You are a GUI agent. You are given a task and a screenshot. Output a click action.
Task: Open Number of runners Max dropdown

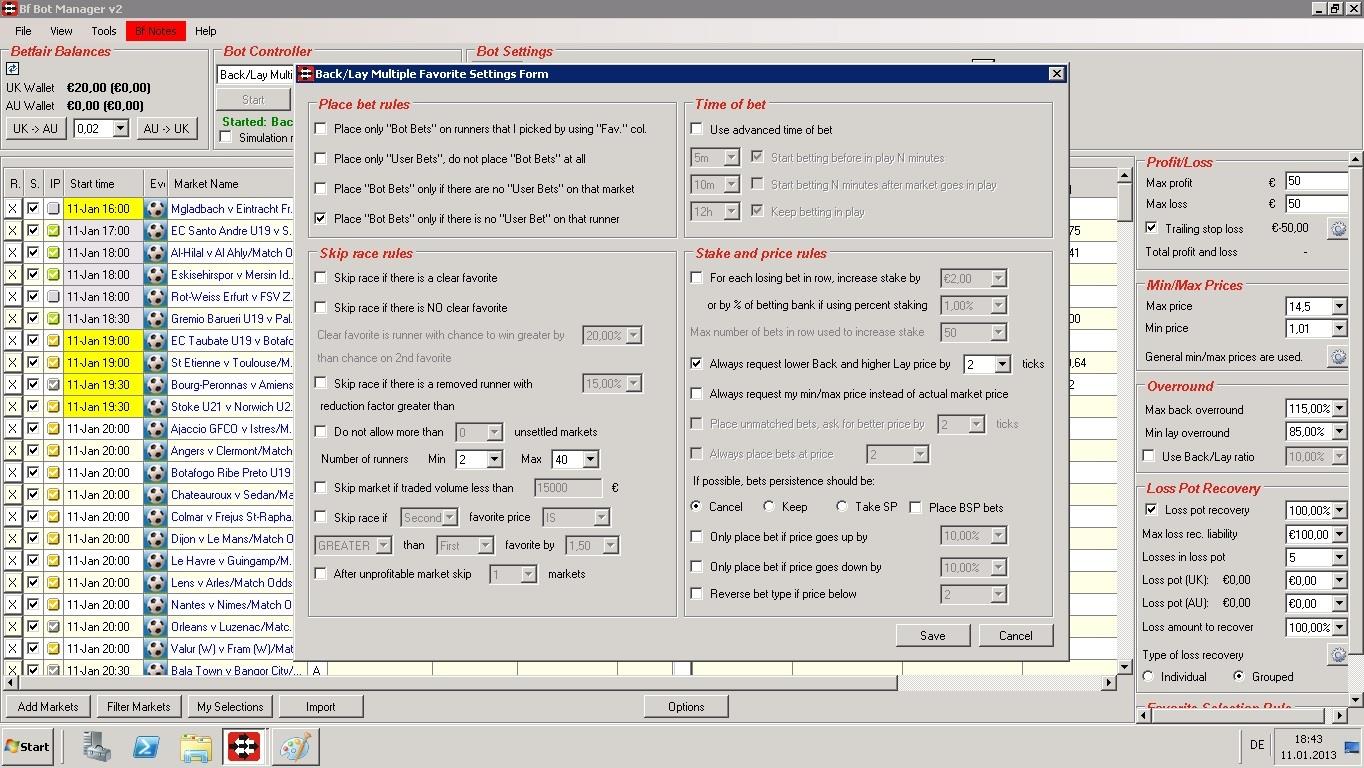point(590,459)
